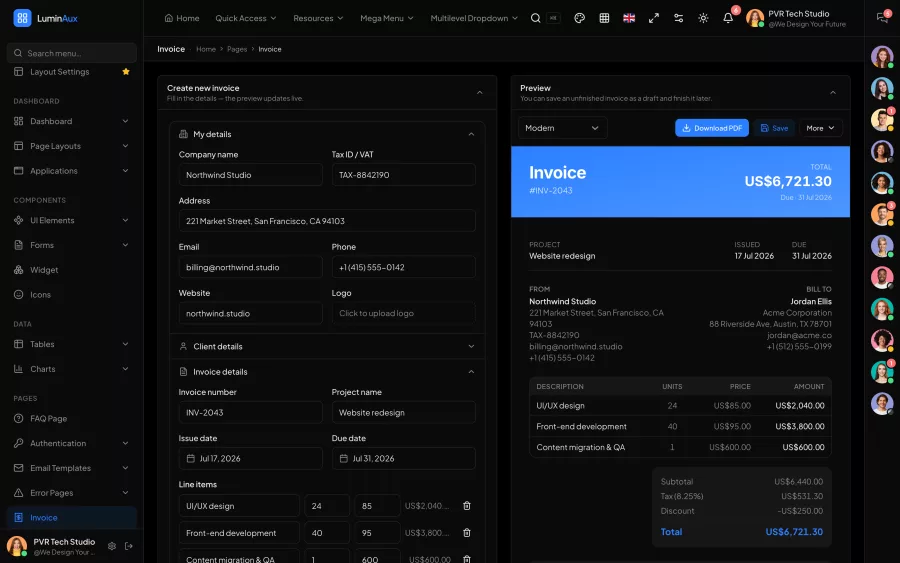Expand the Dashboard sidebar menu
The image size is (900, 563).
(71, 121)
